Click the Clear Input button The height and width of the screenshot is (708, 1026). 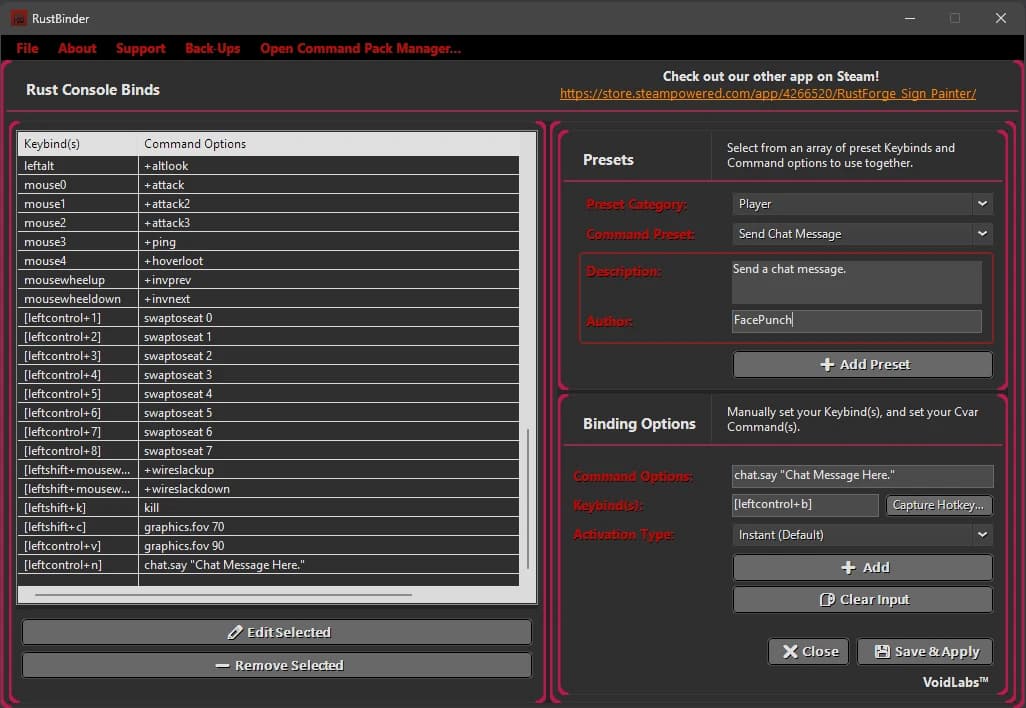point(863,599)
